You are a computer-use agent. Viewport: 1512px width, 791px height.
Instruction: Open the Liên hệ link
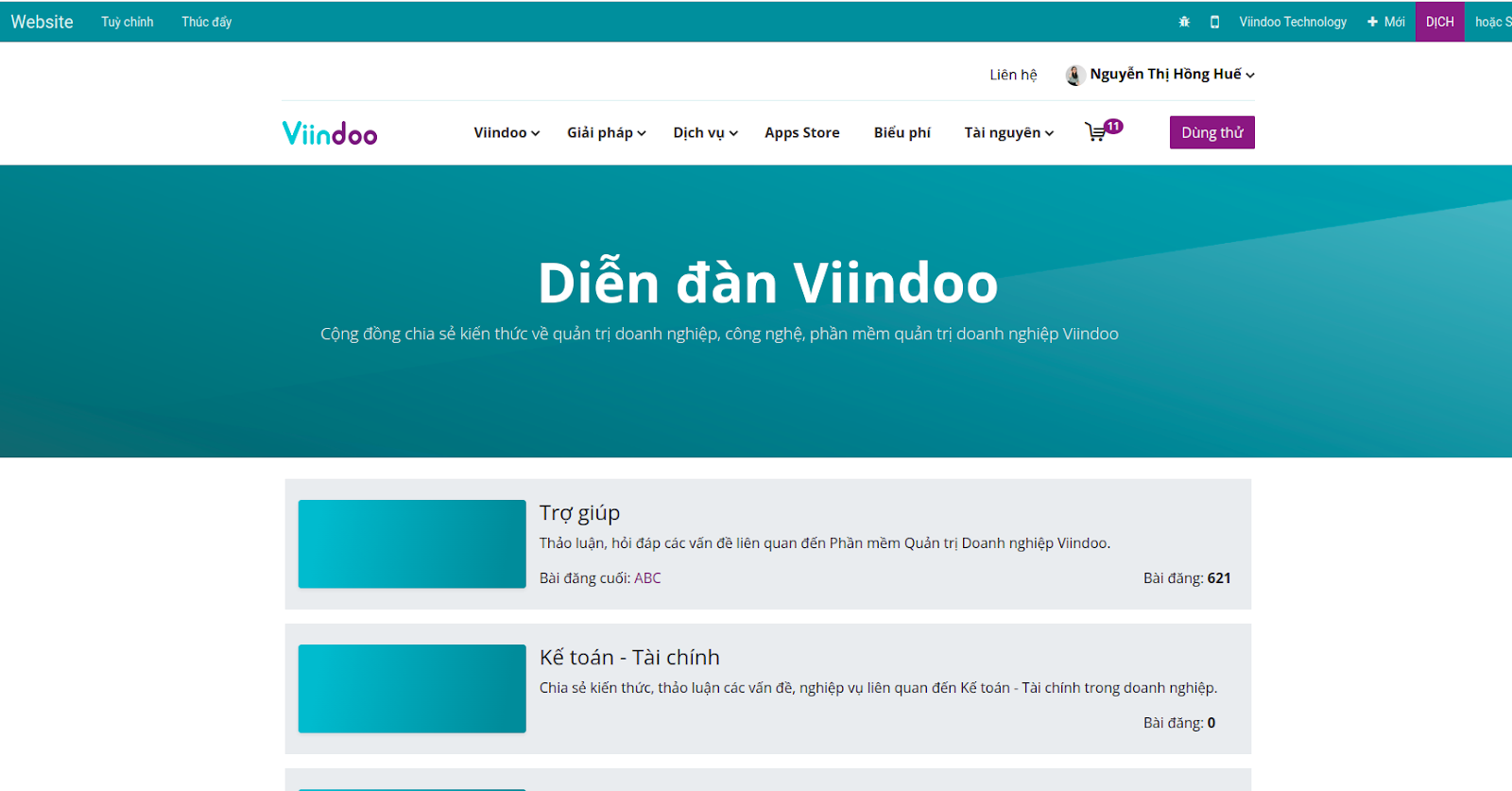click(1013, 75)
